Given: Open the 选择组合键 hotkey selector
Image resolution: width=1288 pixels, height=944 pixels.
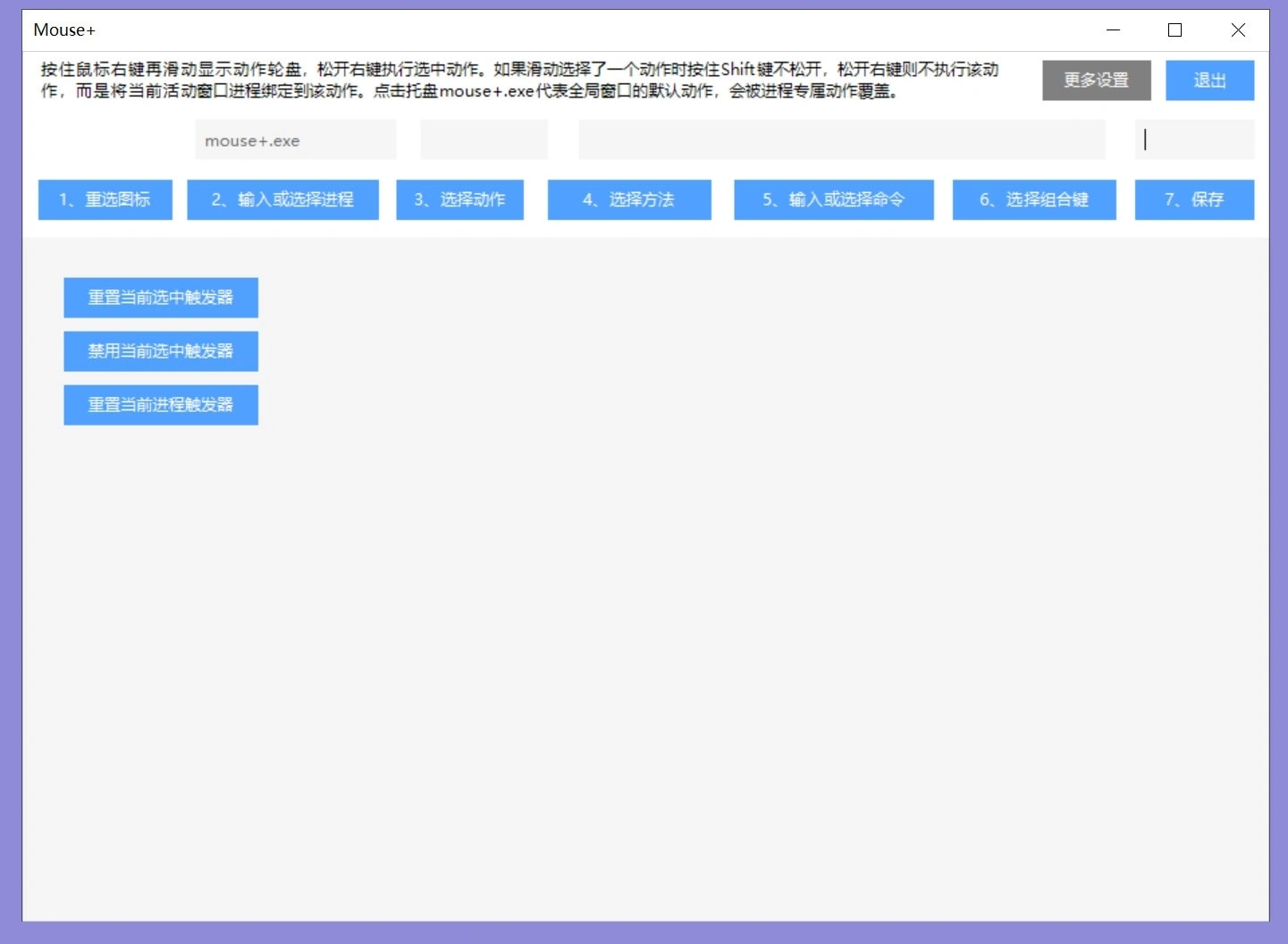Looking at the screenshot, I should pos(1033,199).
